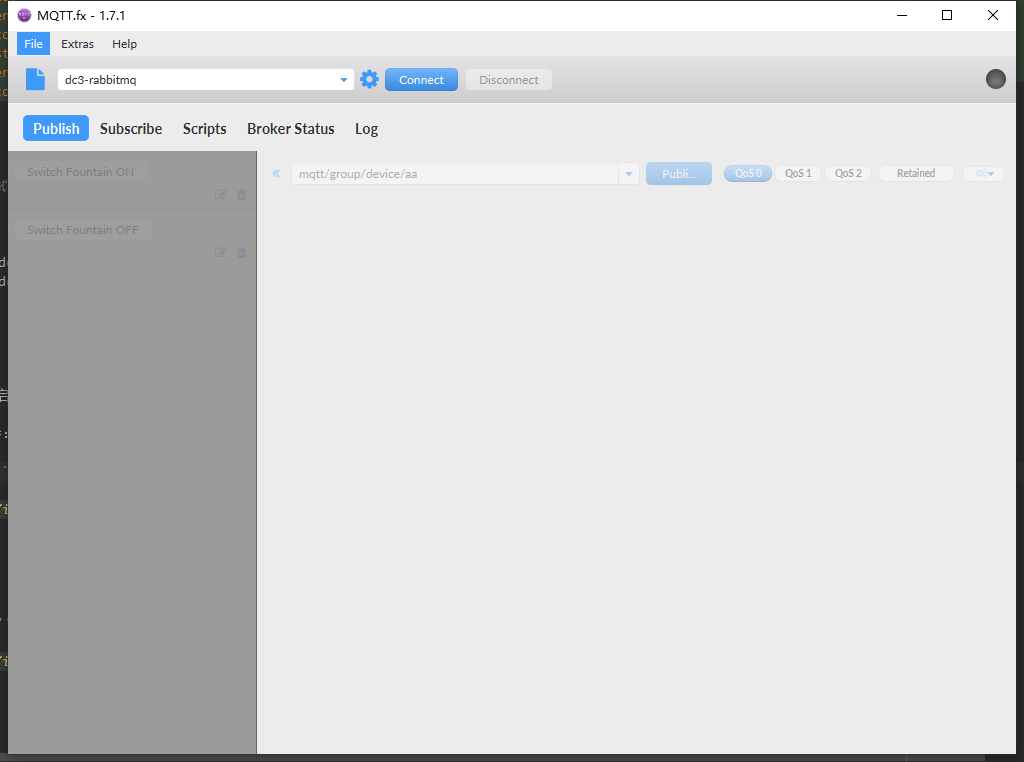Toggle the Retained message option

click(915, 174)
